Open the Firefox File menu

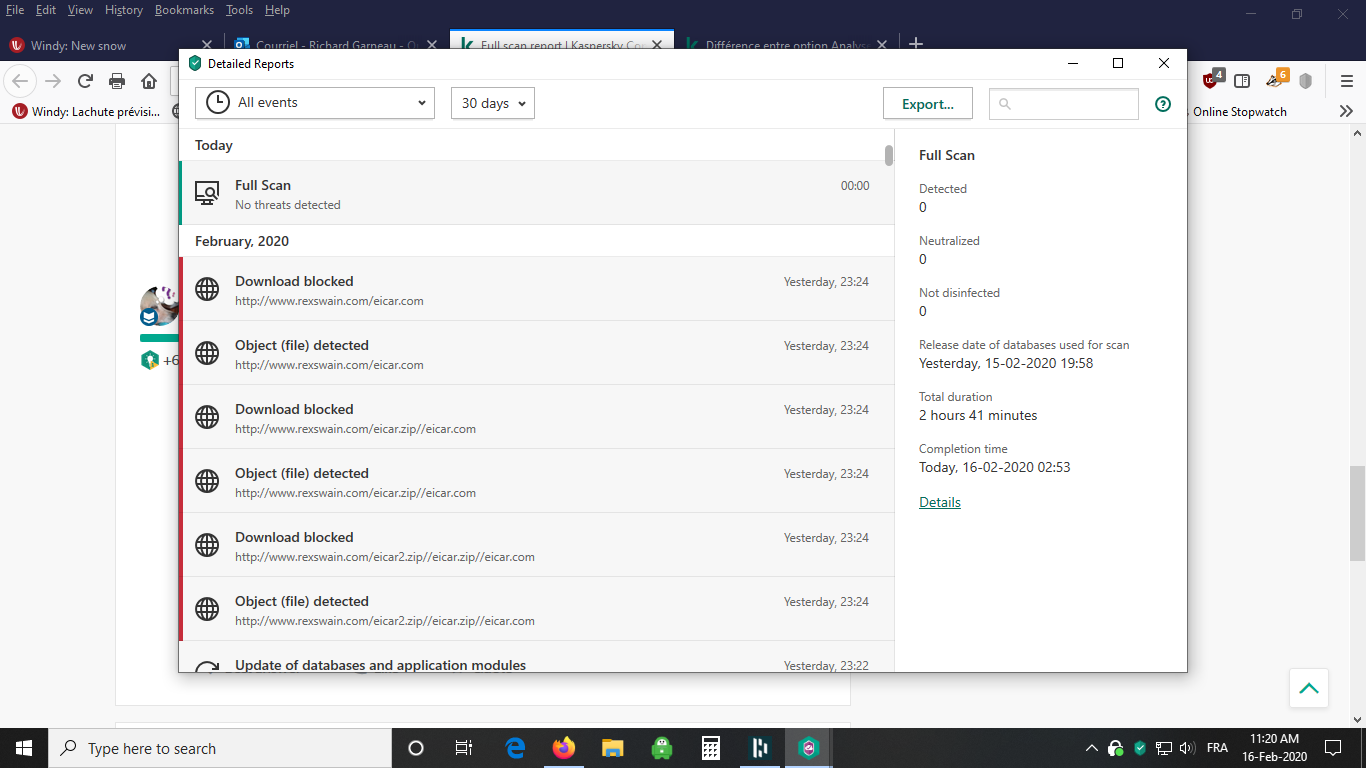15,10
